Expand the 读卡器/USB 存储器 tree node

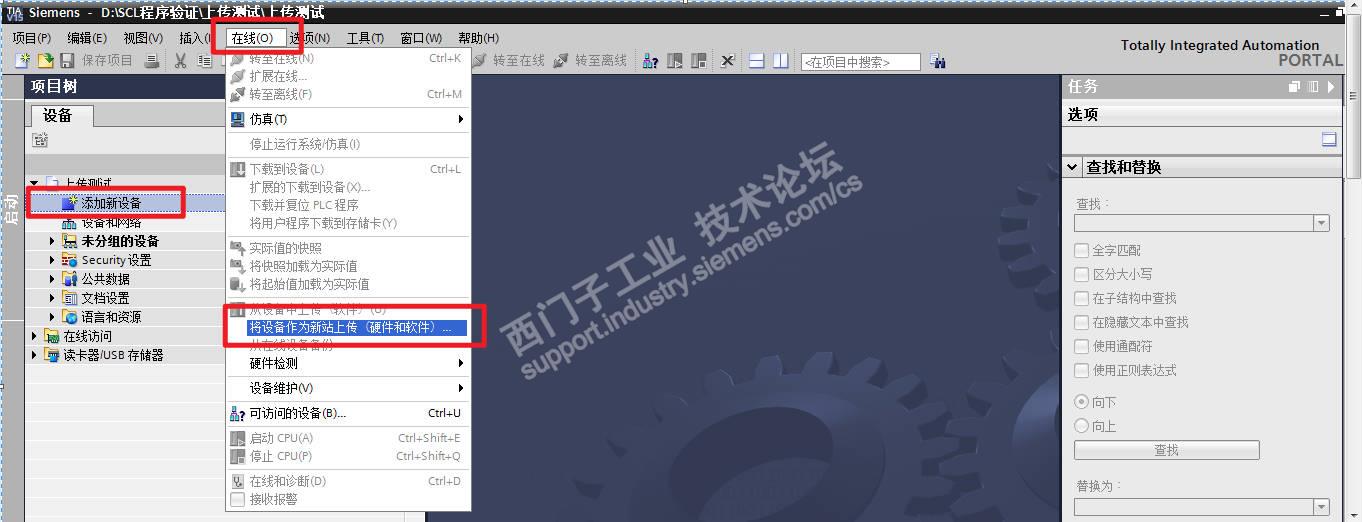34,355
